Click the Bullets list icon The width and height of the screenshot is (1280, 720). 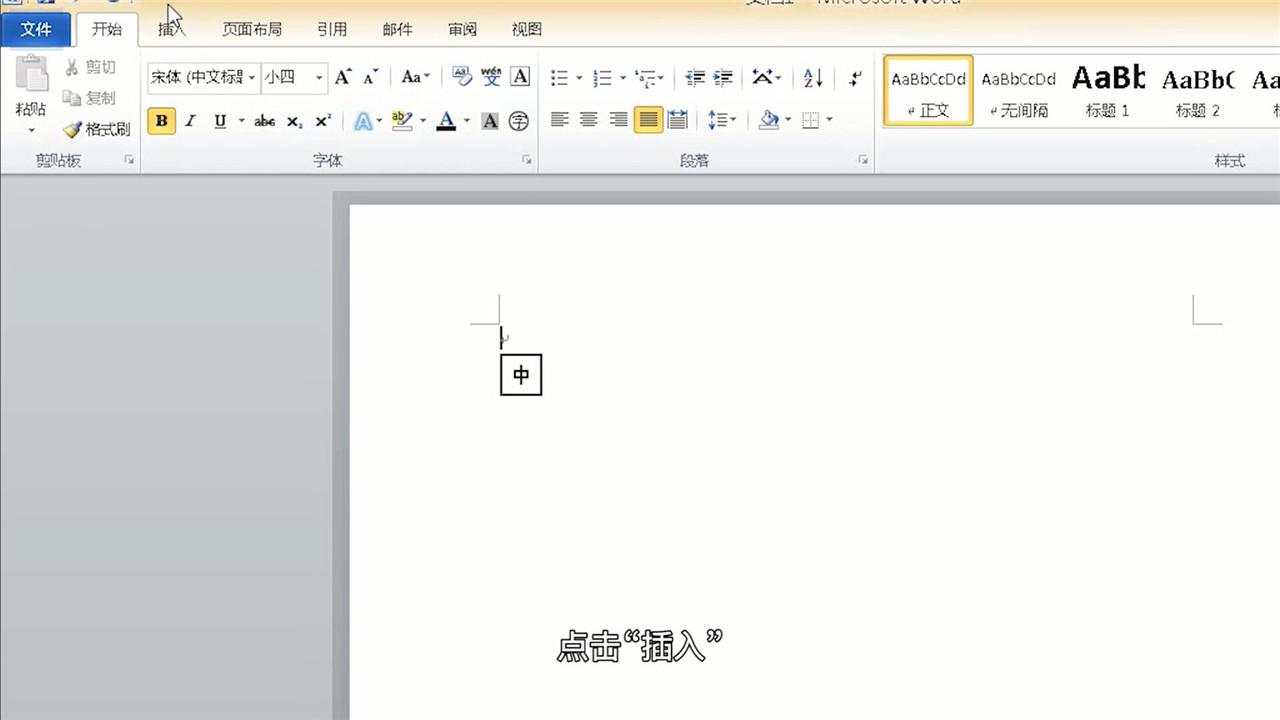coord(560,77)
